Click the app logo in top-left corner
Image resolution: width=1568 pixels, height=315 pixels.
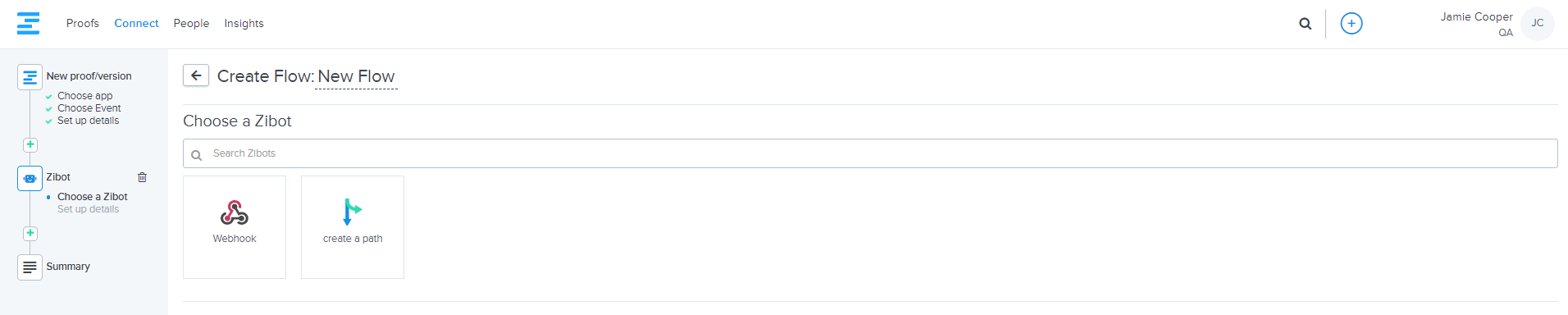coord(28,23)
